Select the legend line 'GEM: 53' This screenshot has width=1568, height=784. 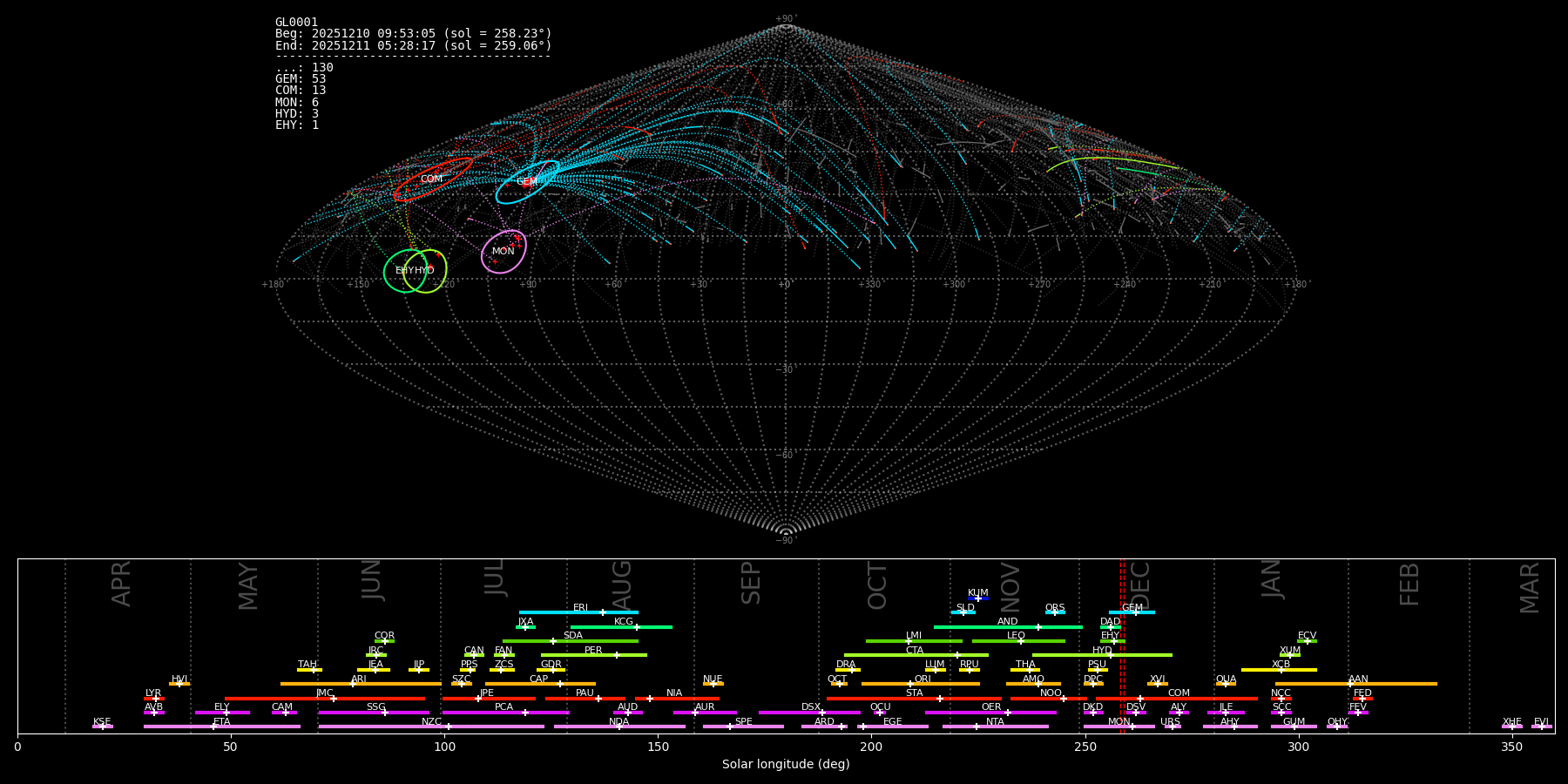tap(301, 79)
